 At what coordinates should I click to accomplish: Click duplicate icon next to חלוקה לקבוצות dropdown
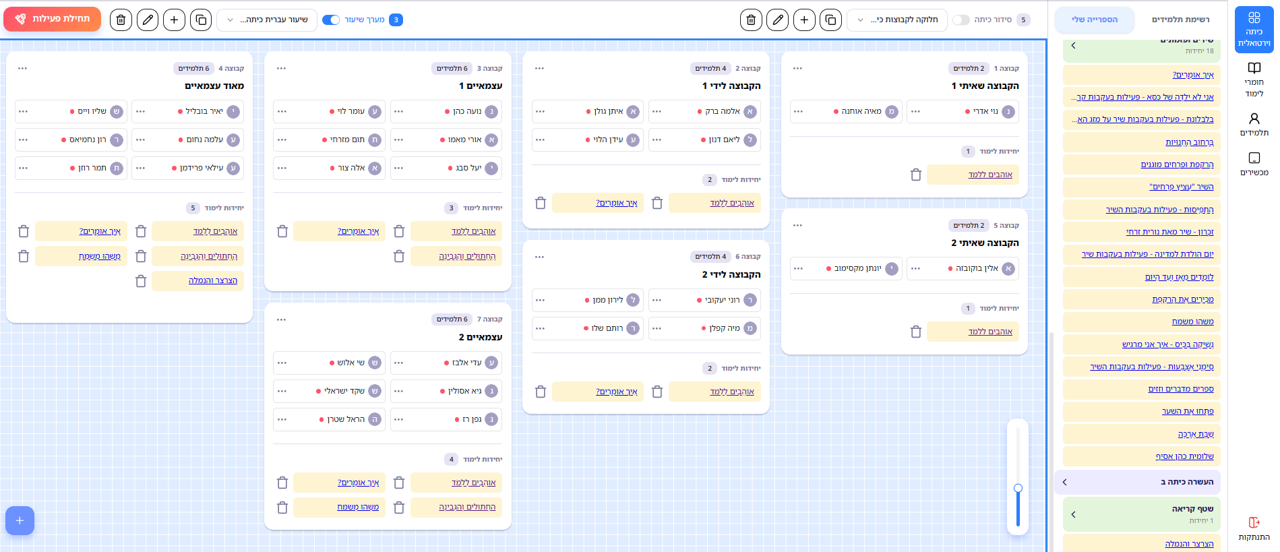click(830, 20)
